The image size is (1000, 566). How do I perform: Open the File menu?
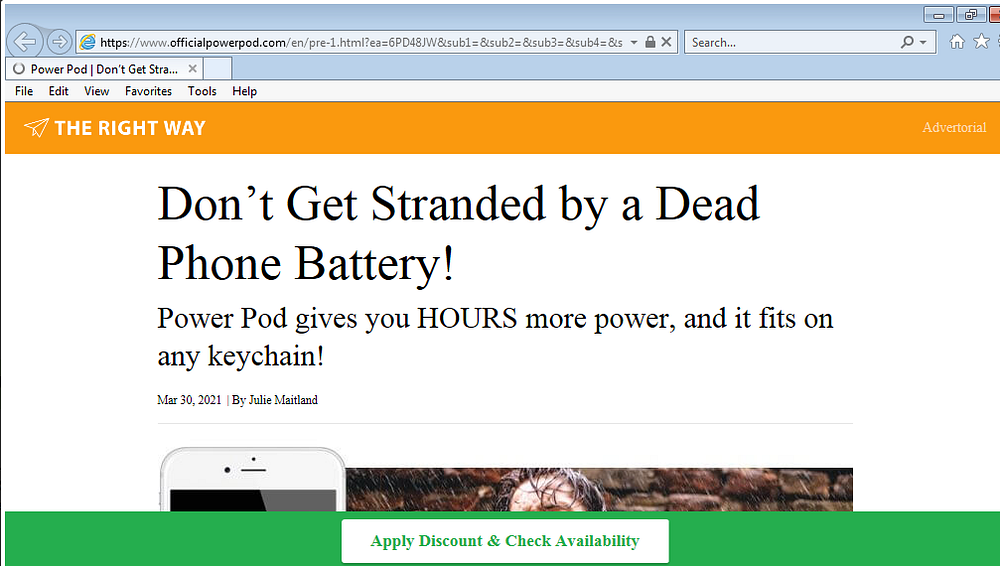[x=24, y=91]
